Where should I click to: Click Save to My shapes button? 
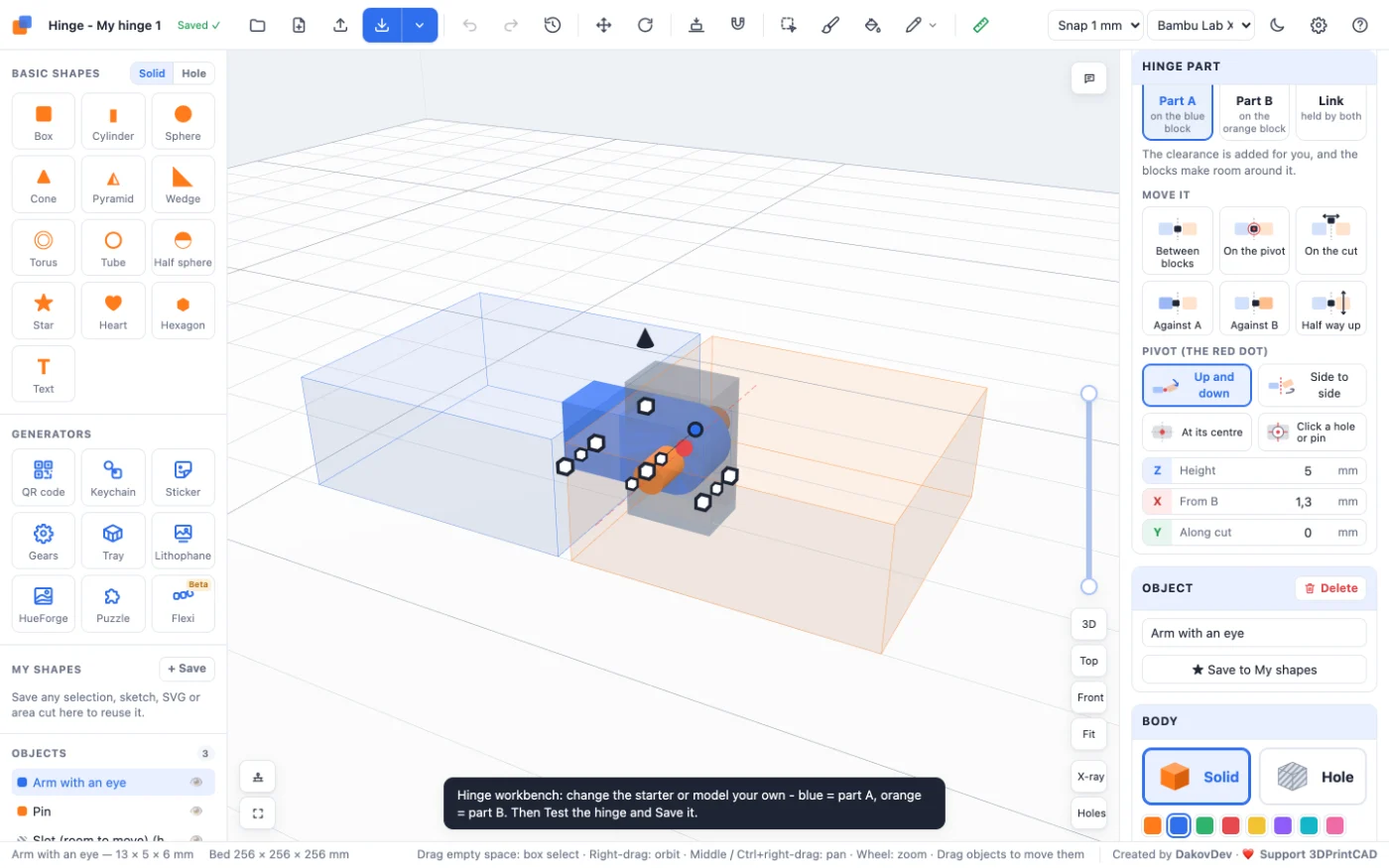pos(1254,670)
